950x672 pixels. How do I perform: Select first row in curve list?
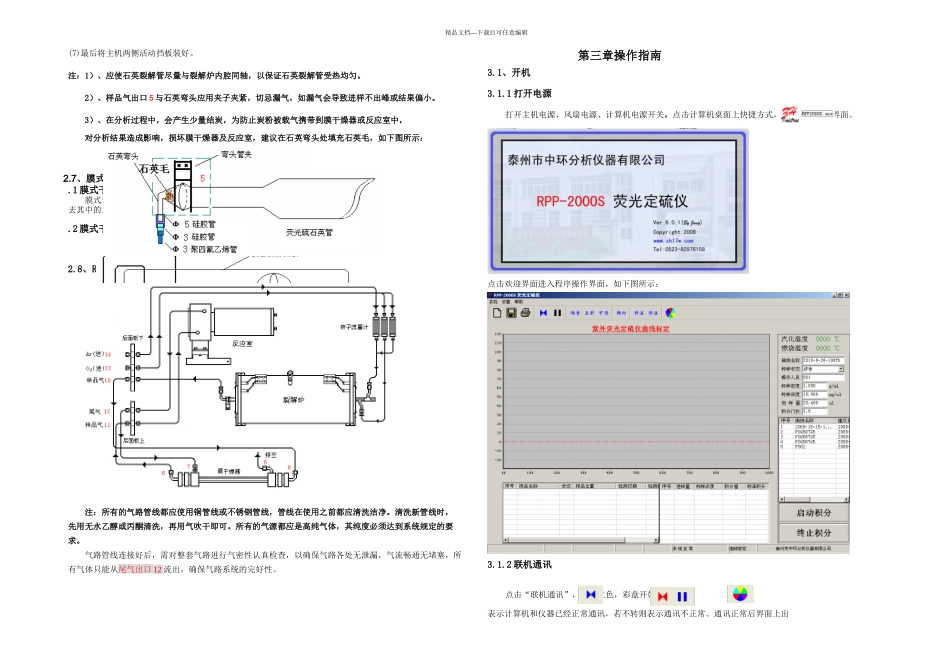[x=814, y=427]
